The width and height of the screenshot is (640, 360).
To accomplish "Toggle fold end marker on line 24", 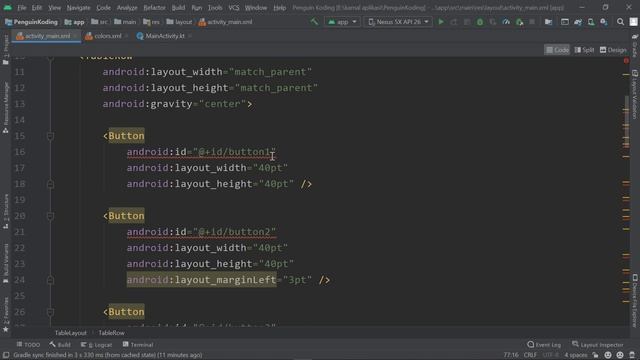I will click(x=50, y=280).
